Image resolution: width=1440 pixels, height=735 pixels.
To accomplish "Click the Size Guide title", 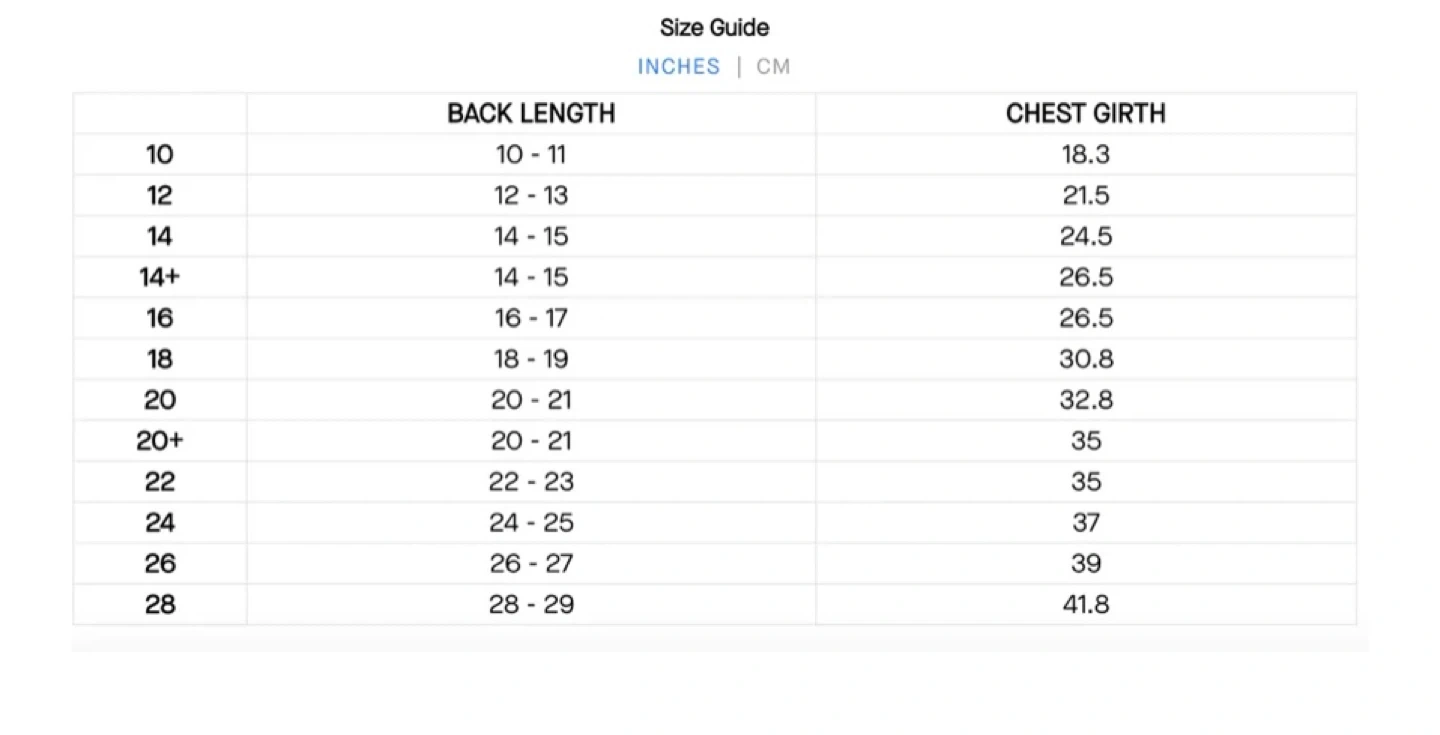I will [x=714, y=28].
